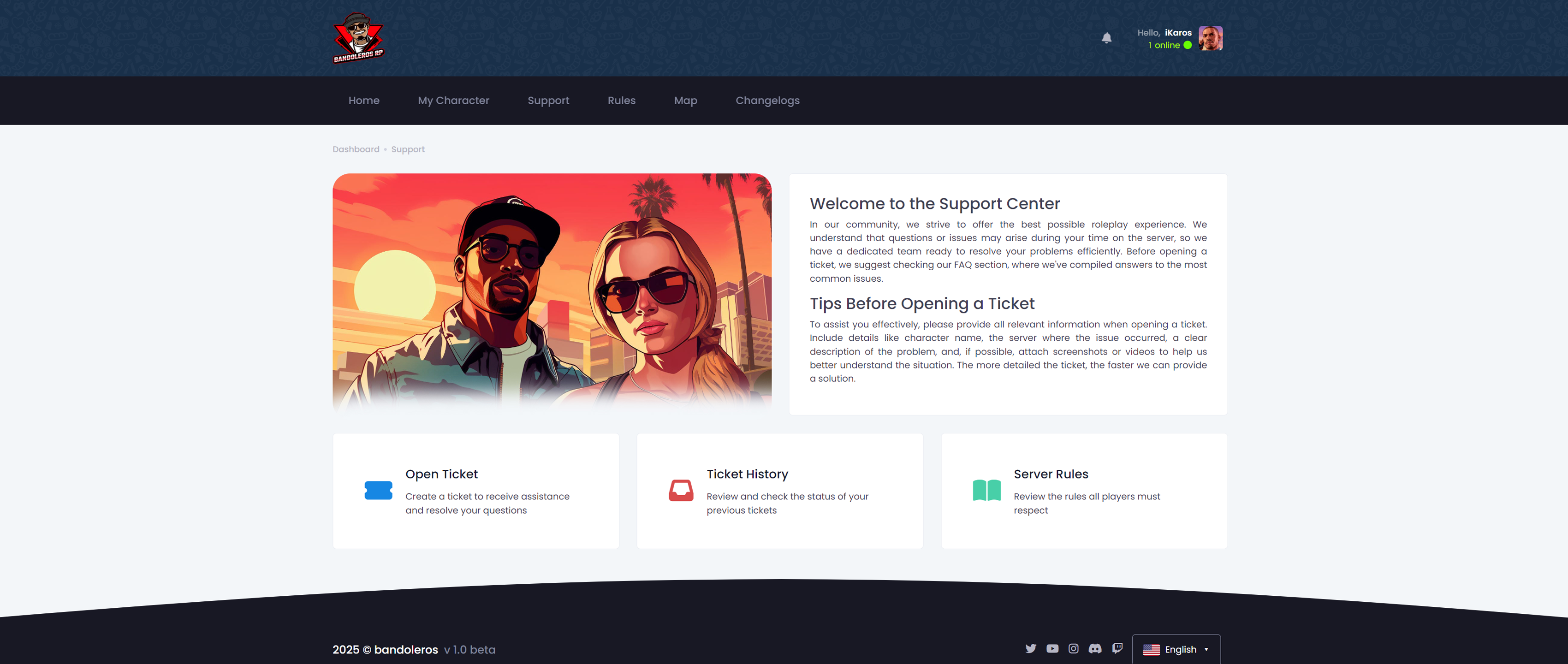
Task: Click the Open Ticket card title
Action: click(x=441, y=474)
